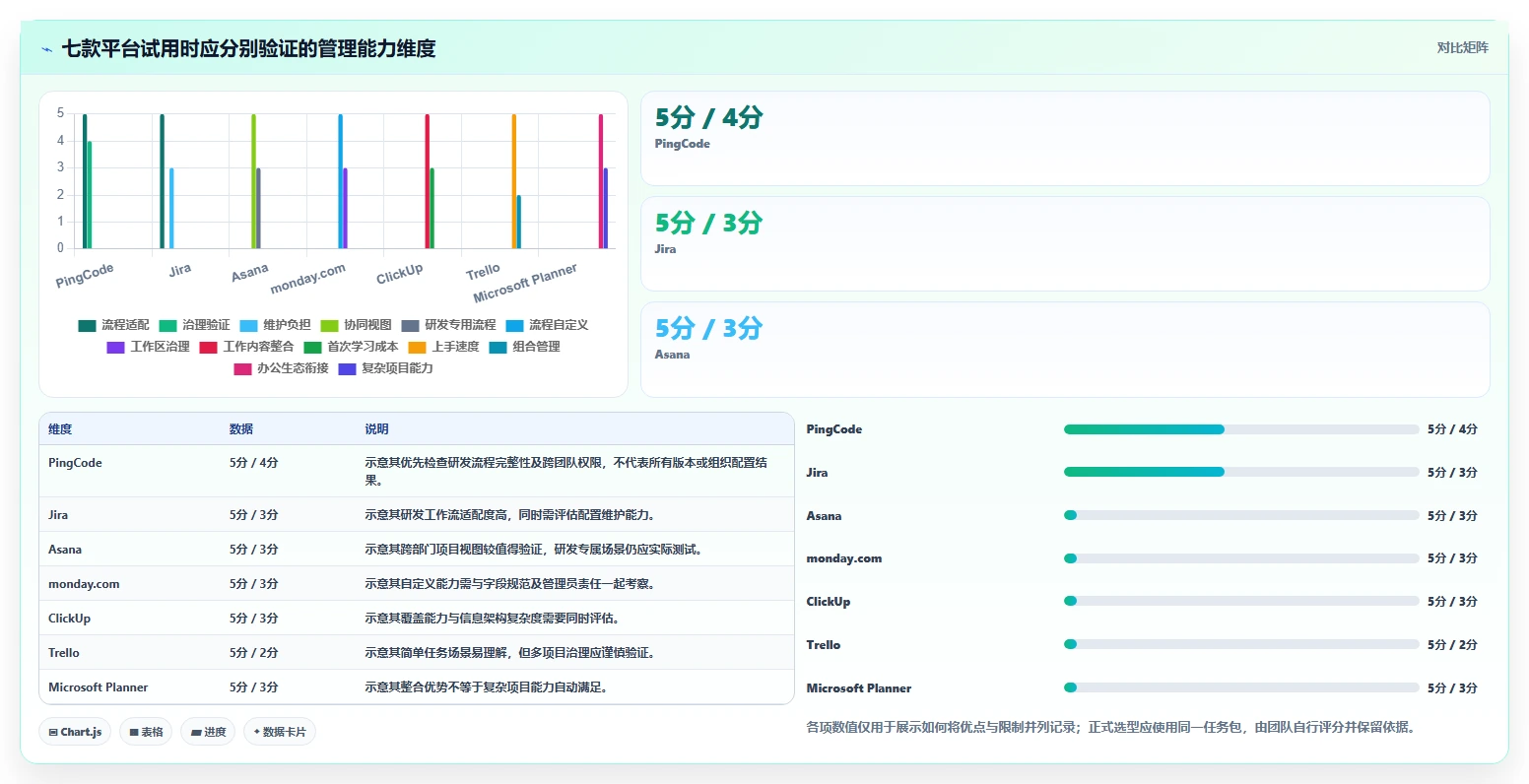This screenshot has width=1529, height=784.
Task: Select Jira in the table's 维度 column
Action: [x=58, y=515]
